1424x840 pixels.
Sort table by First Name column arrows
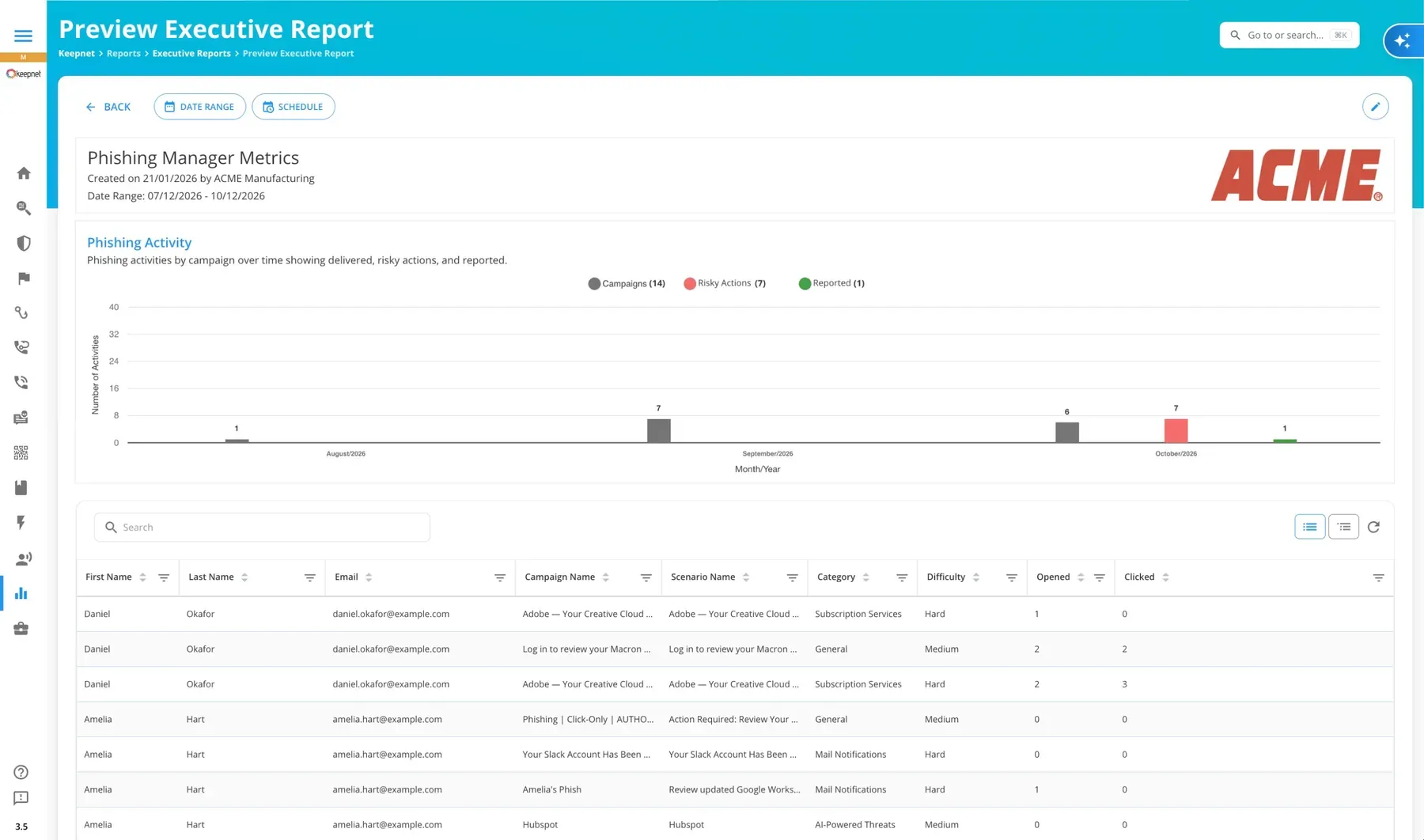click(x=142, y=577)
